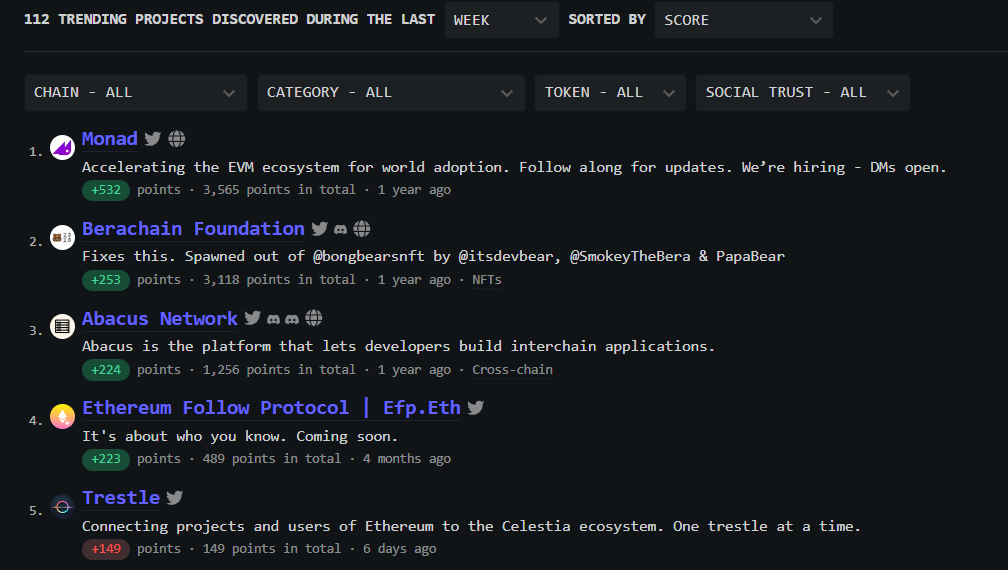Click the +223 points badge
This screenshot has height=570, width=1008.
click(x=106, y=459)
